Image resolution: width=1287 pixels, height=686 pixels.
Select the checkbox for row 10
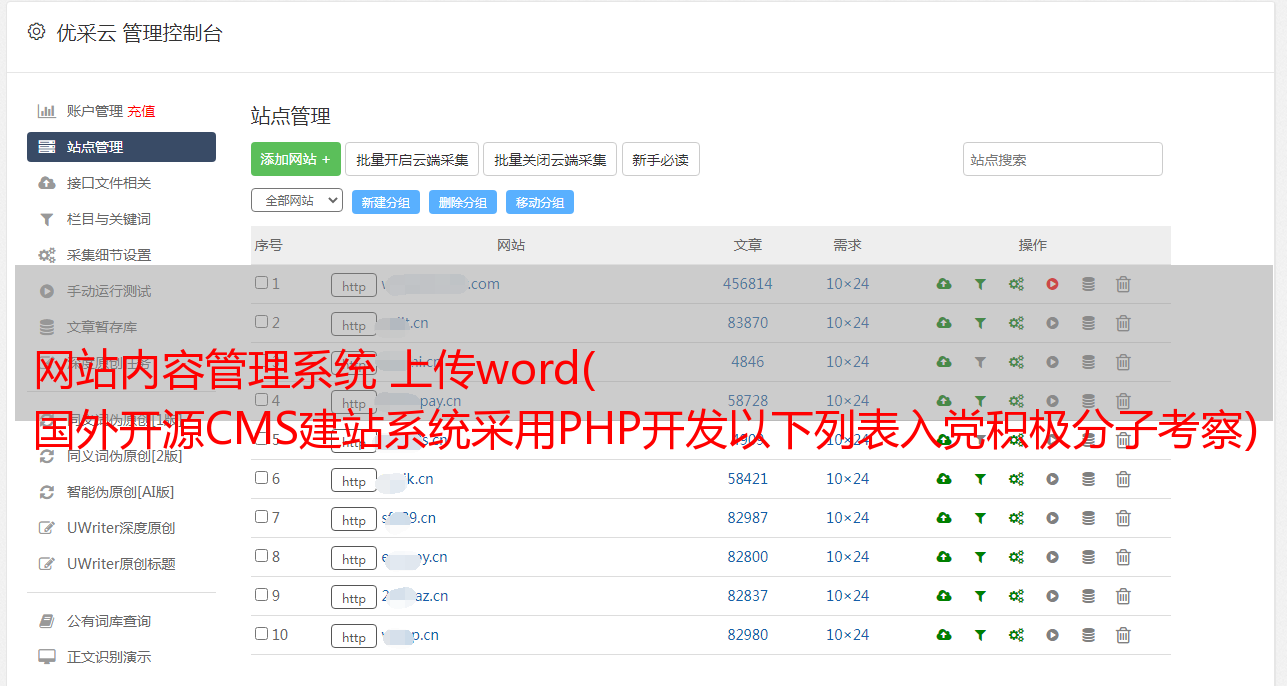(261, 634)
